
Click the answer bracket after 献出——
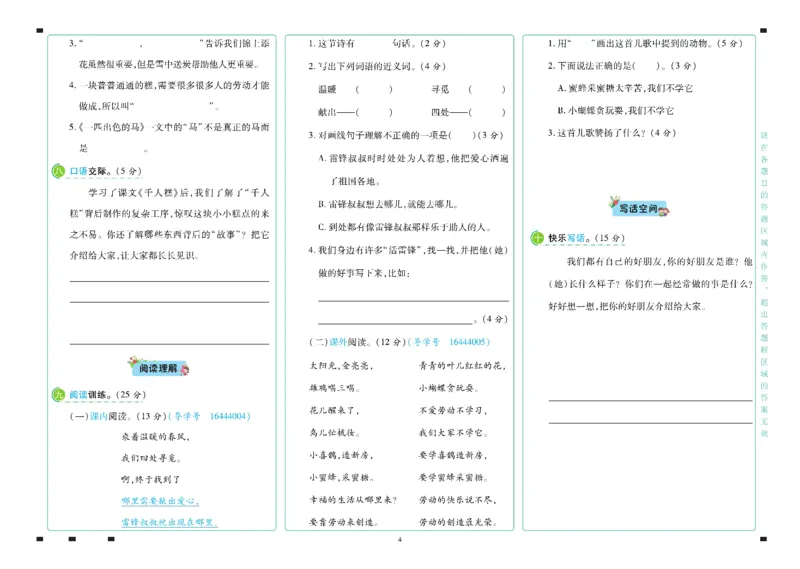pyautogui.click(x=374, y=112)
